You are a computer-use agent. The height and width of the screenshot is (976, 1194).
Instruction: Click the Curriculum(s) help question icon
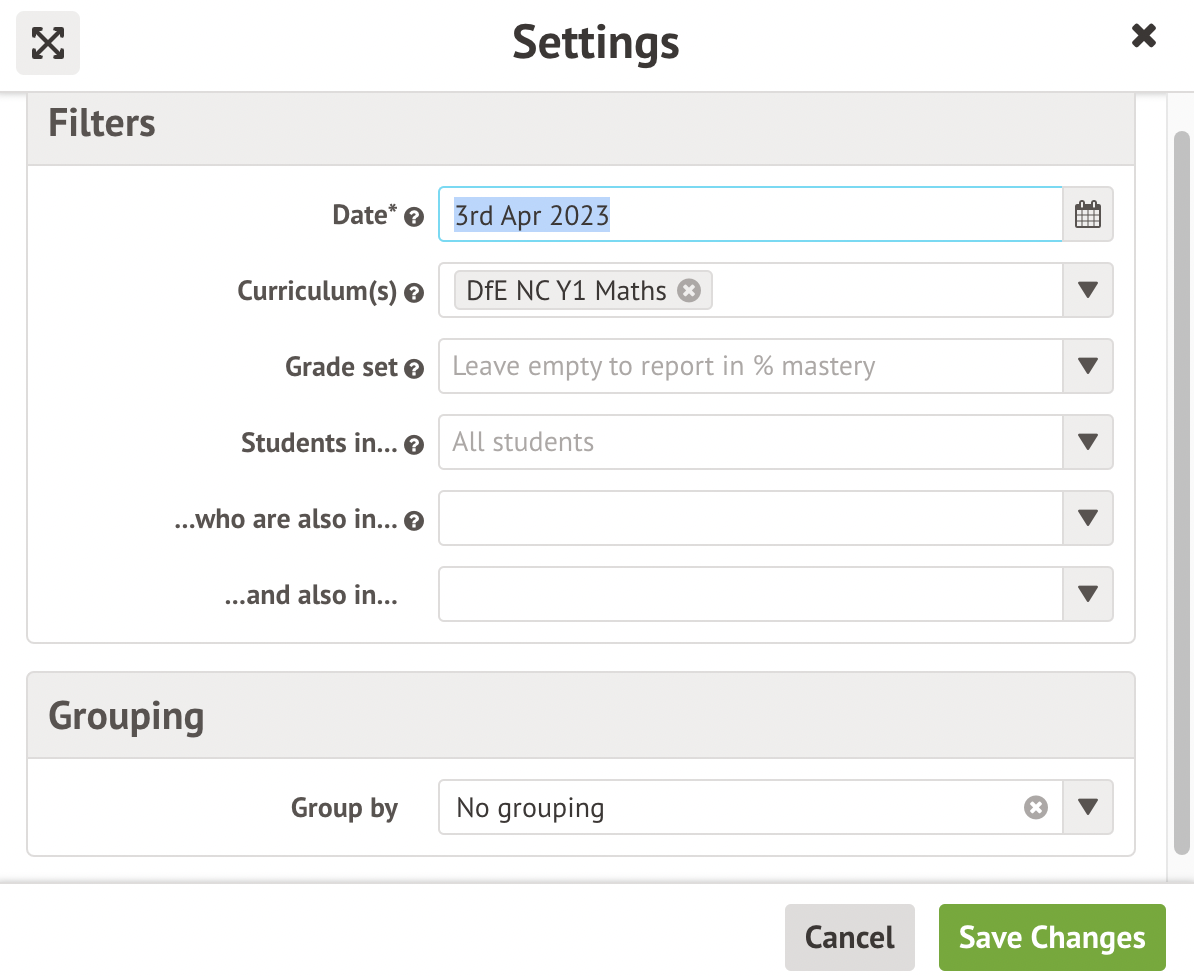pyautogui.click(x=413, y=293)
